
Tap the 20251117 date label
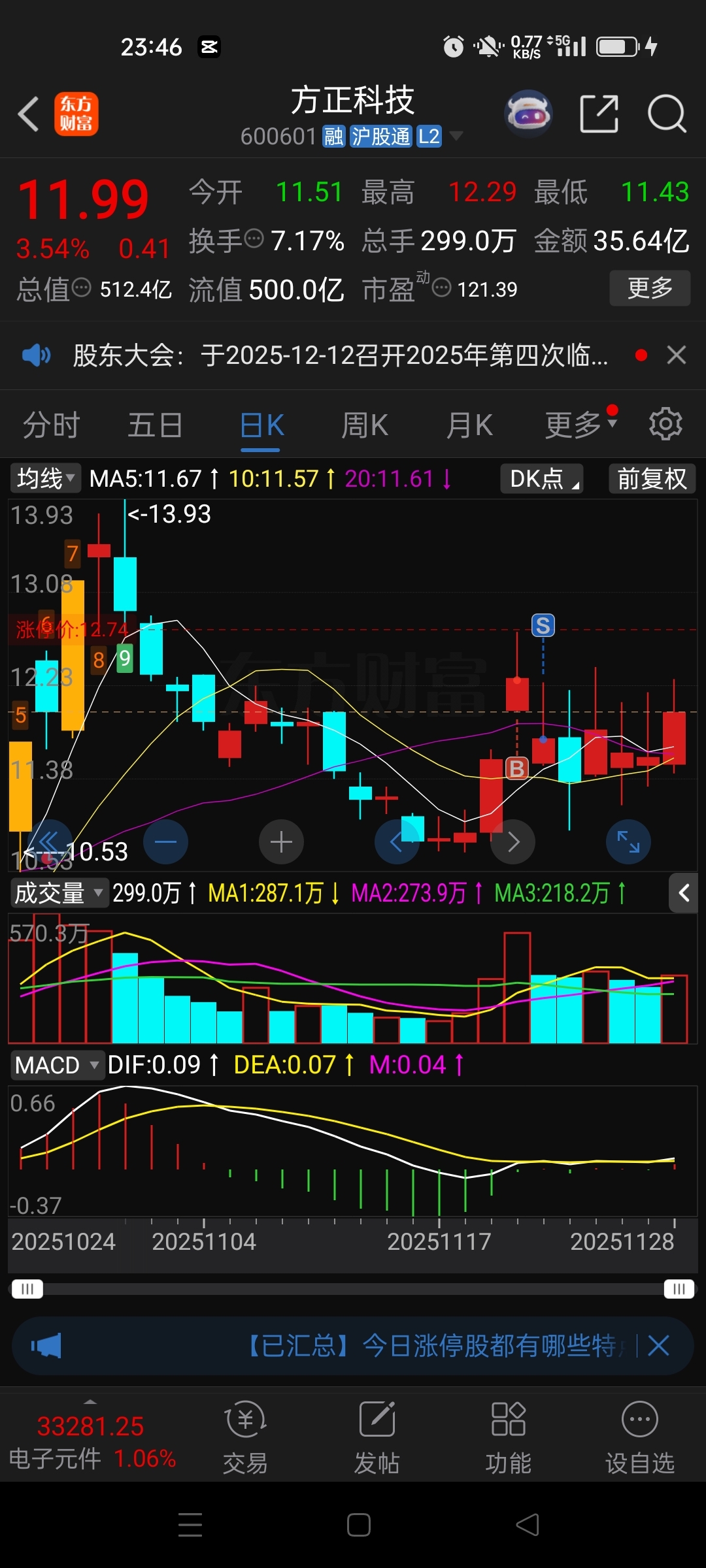pyautogui.click(x=439, y=1241)
